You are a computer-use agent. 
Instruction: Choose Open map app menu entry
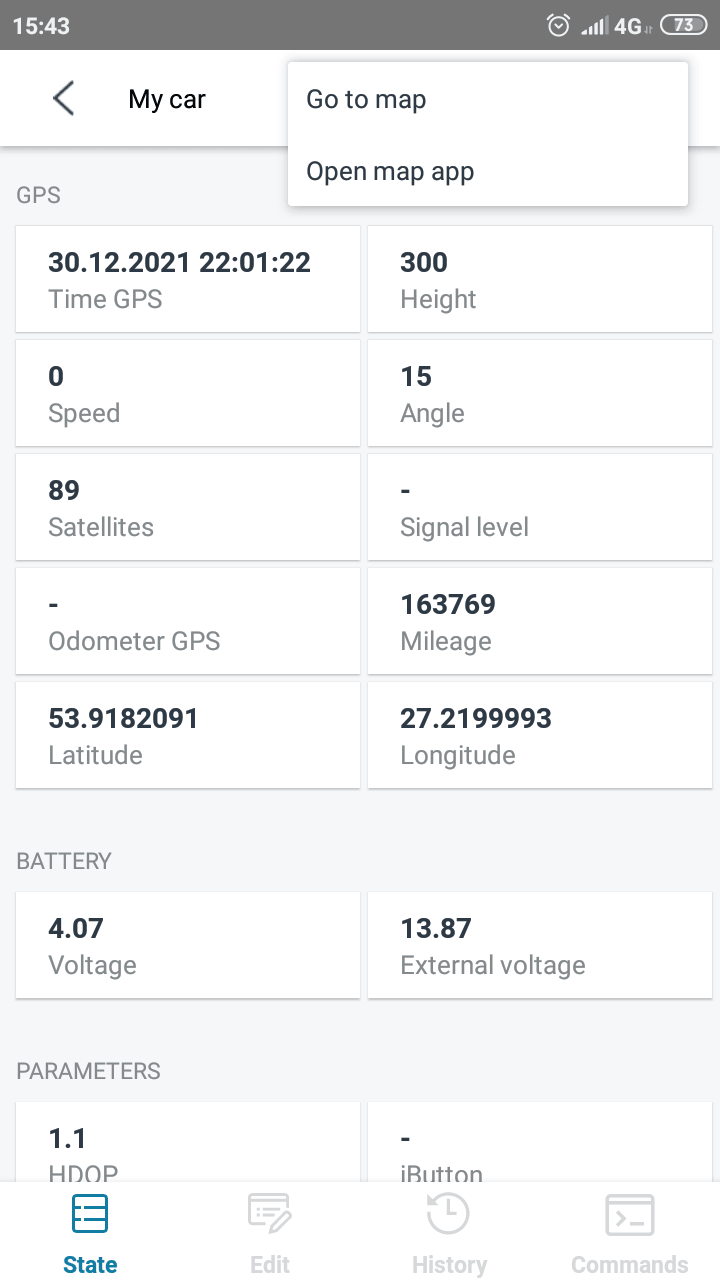point(488,171)
